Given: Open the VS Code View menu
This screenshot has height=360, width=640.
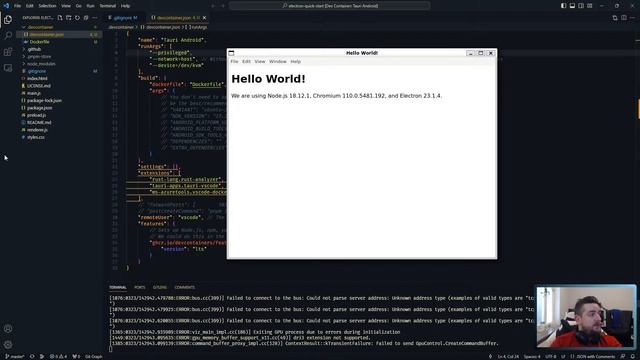Looking at the screenshot, I should pos(66,6).
